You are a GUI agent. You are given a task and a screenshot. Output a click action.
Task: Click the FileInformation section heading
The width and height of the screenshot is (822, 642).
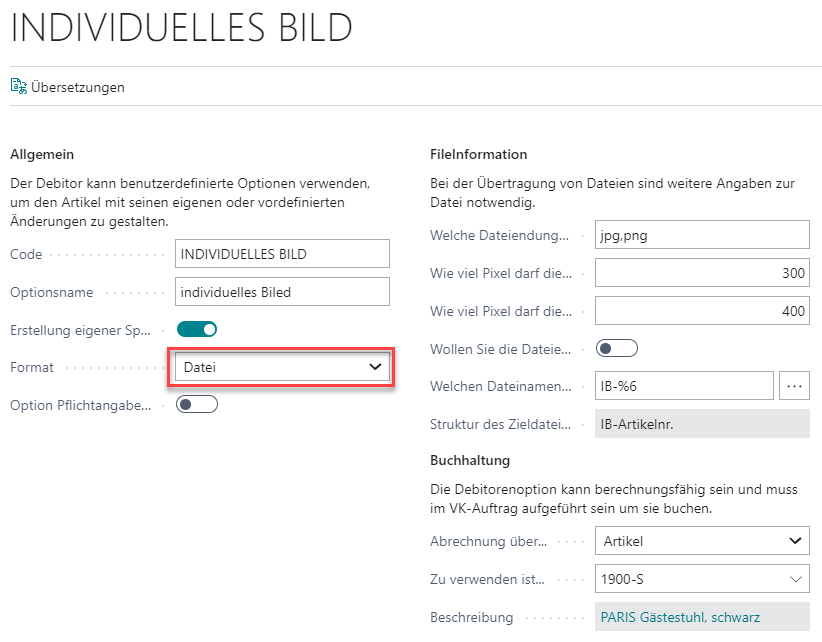coord(478,154)
